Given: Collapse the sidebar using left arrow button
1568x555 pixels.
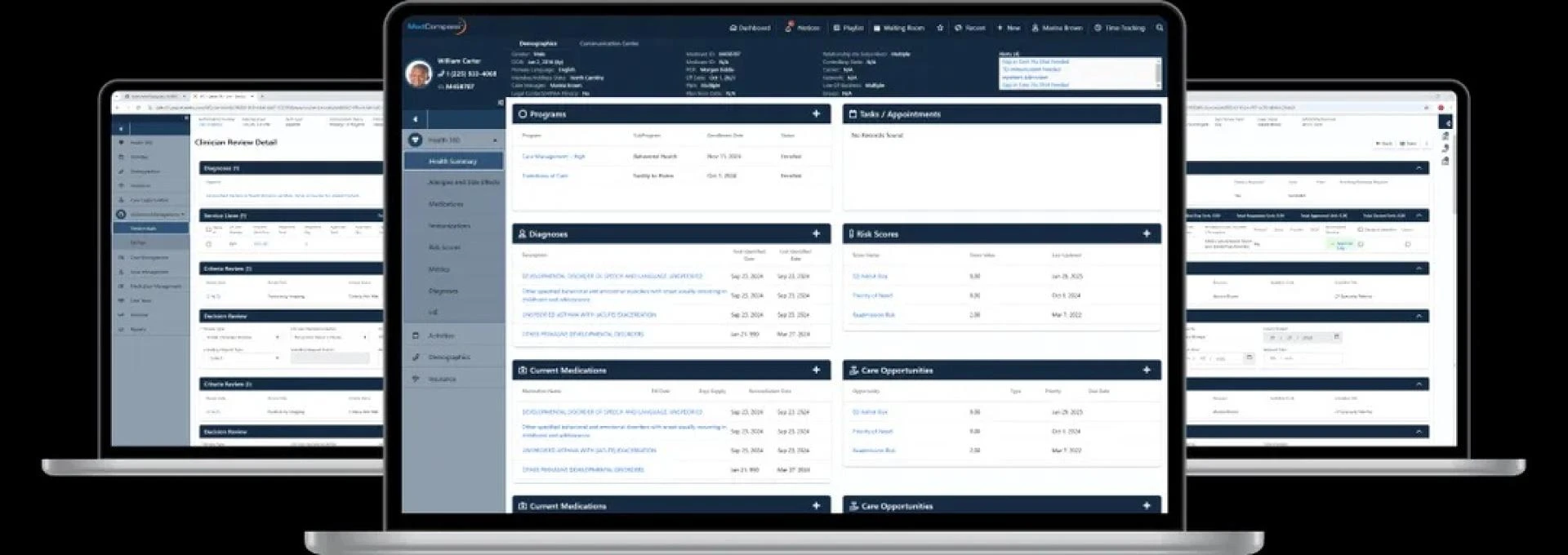Looking at the screenshot, I should pos(415,119).
